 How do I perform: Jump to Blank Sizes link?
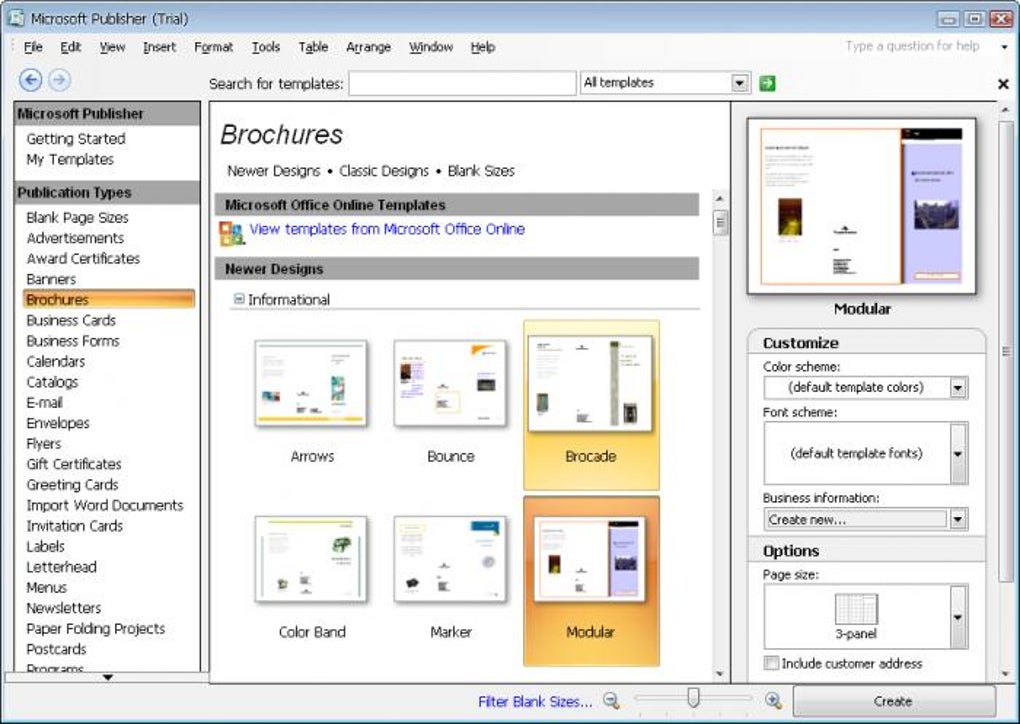[x=481, y=171]
